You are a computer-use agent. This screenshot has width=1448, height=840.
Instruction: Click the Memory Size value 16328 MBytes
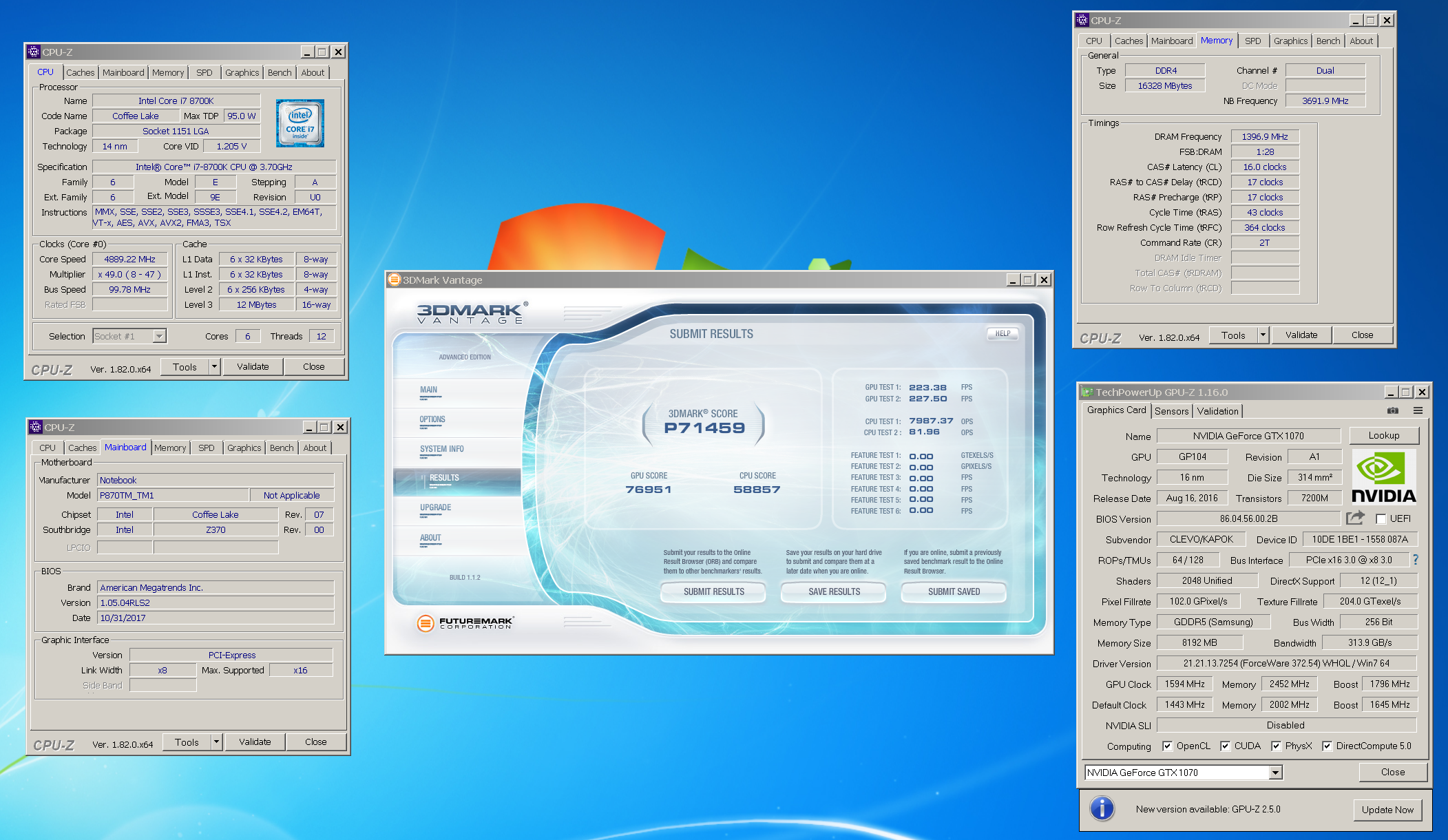(x=1165, y=85)
